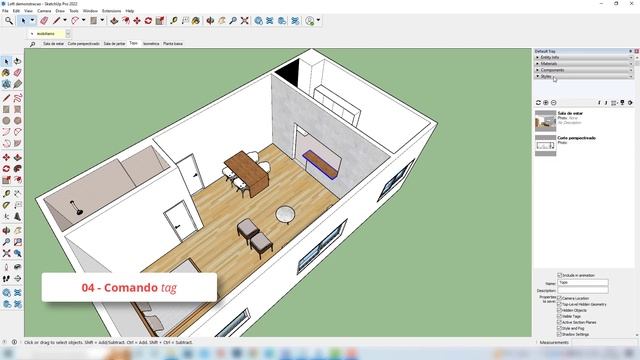640x360 pixels.
Task: Select the Zoom Window tool in left toolbar
Action: point(18,242)
